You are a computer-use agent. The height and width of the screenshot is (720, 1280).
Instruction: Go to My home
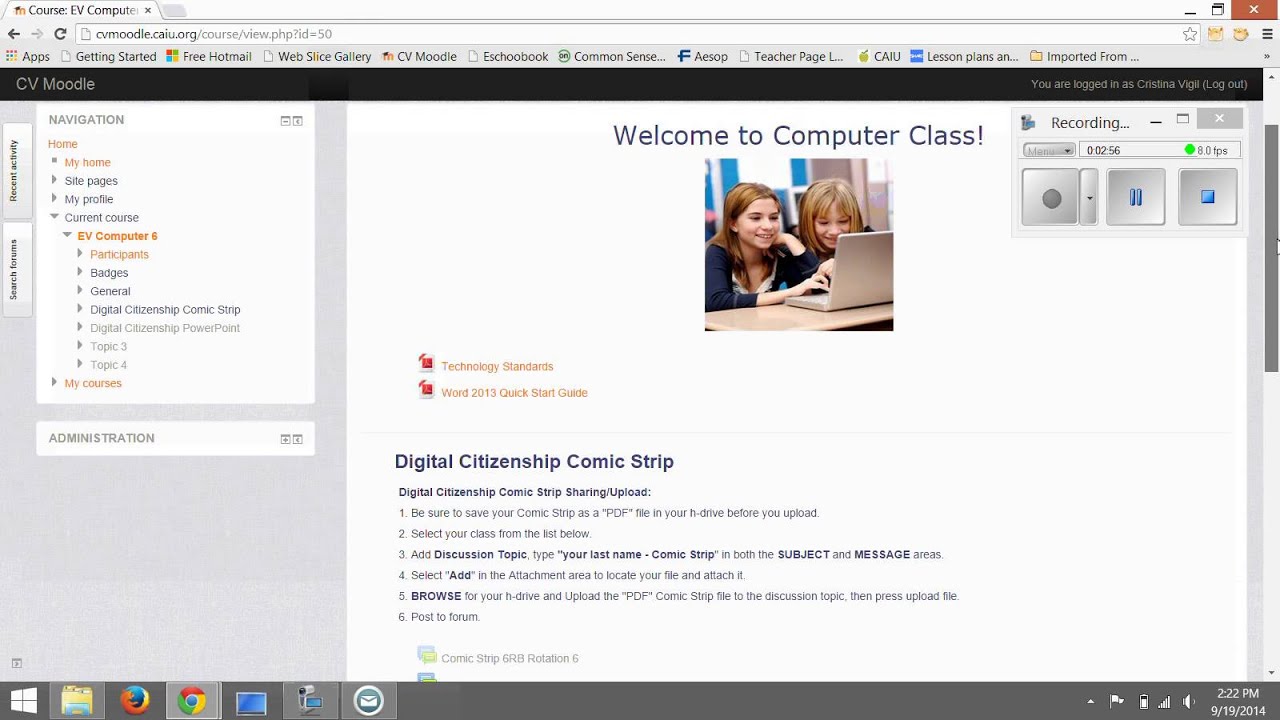pos(88,162)
